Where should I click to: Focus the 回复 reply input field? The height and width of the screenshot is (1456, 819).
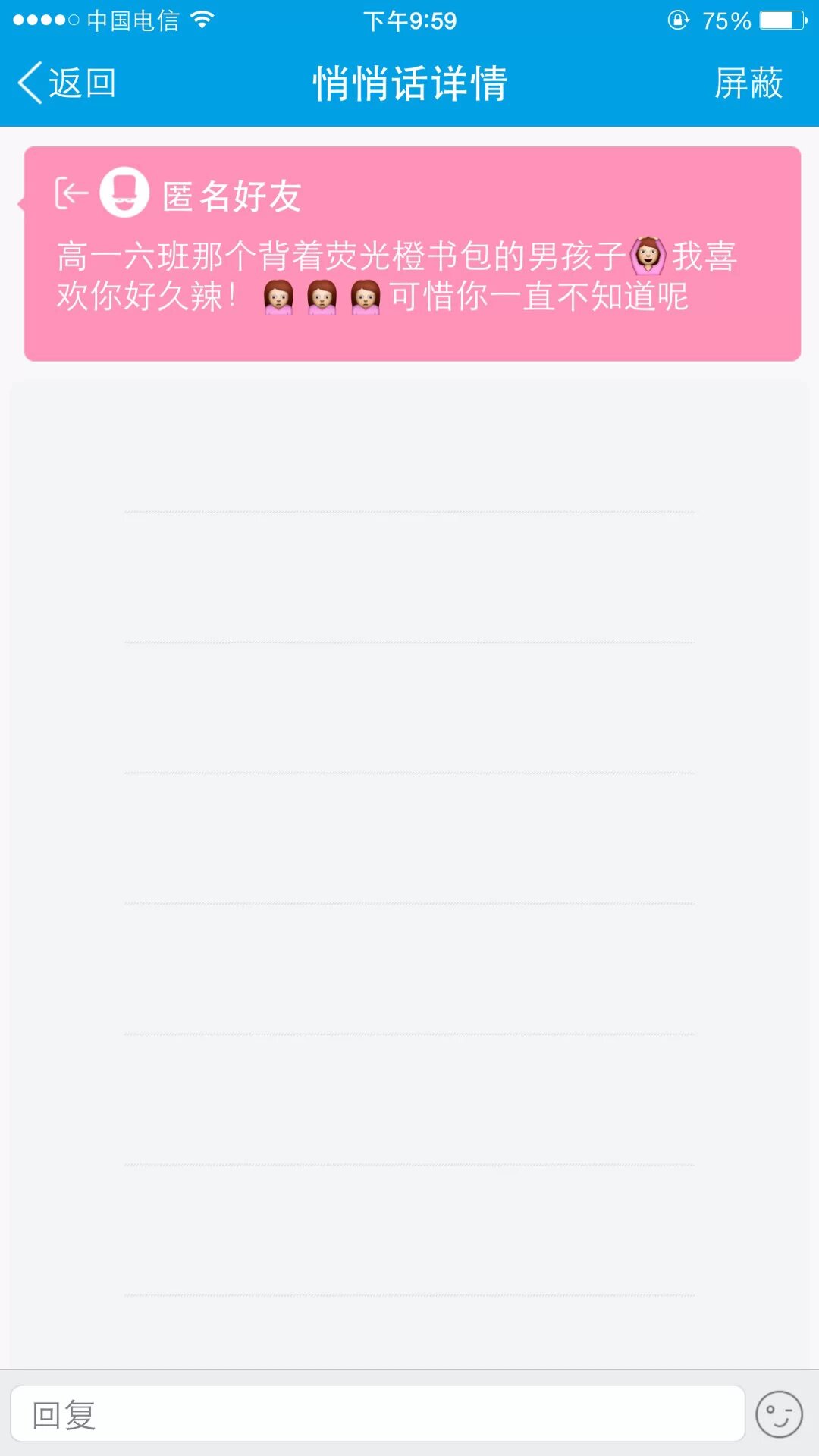coord(377,1414)
